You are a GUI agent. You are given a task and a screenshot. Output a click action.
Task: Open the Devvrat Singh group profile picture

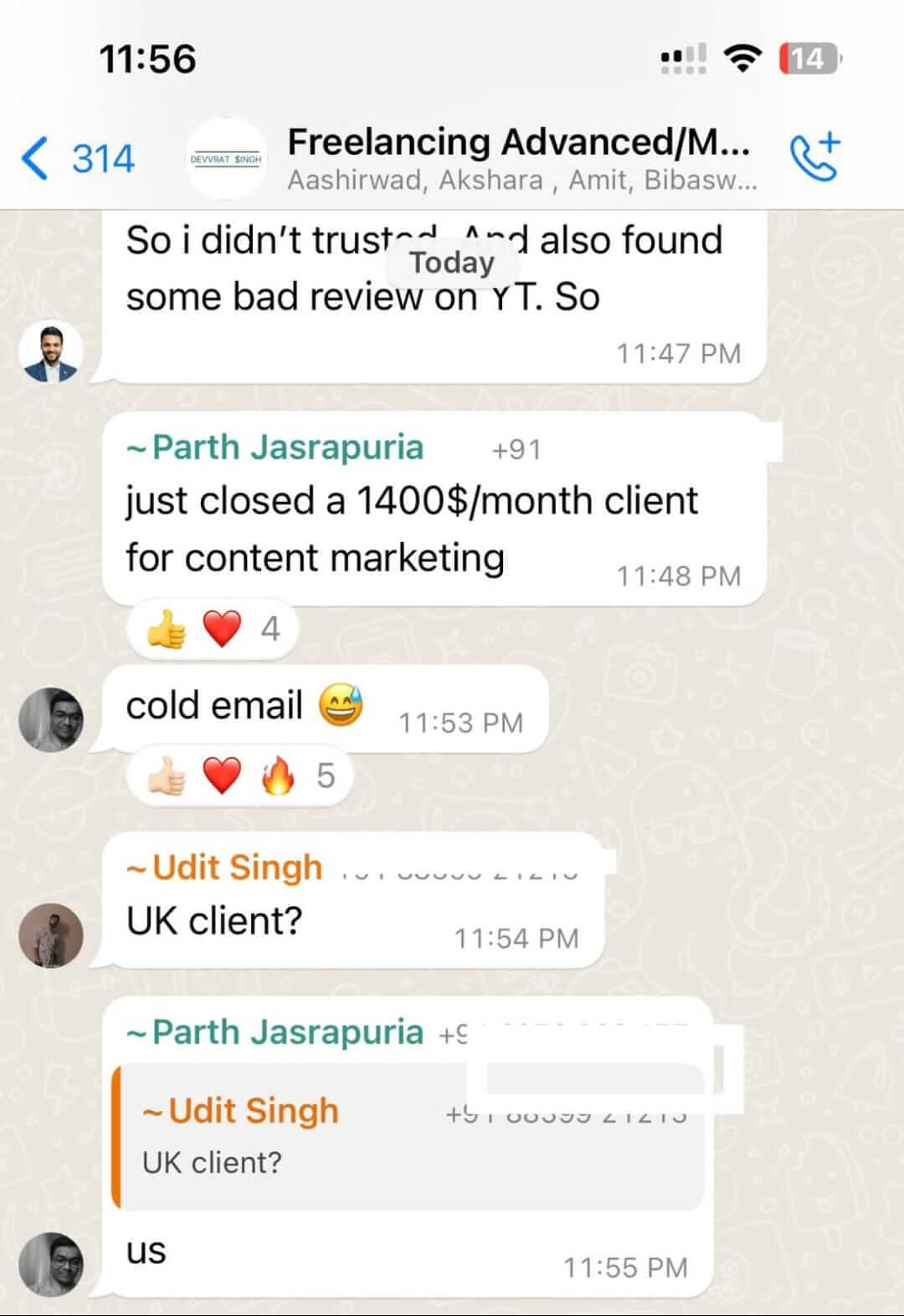click(225, 158)
